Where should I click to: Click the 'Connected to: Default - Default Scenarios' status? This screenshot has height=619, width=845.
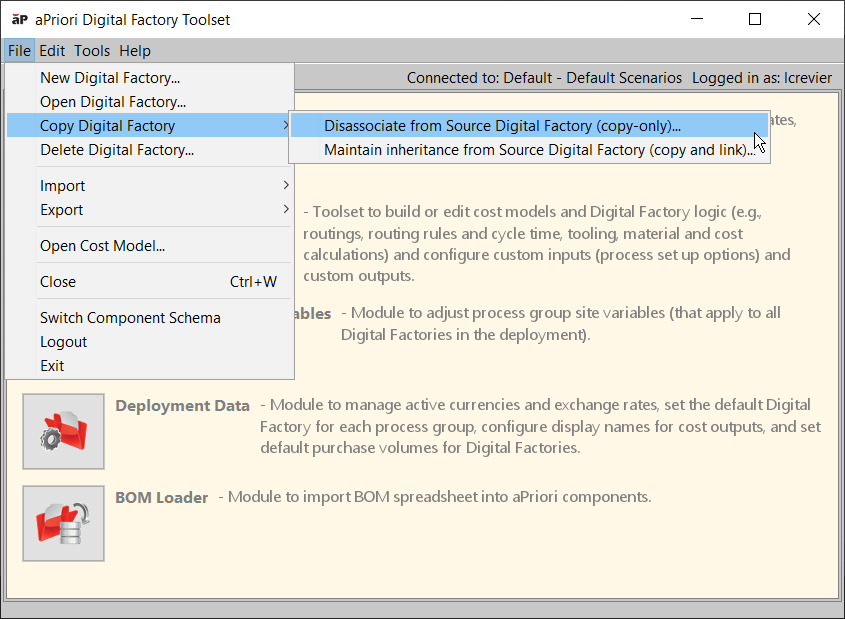pos(544,78)
